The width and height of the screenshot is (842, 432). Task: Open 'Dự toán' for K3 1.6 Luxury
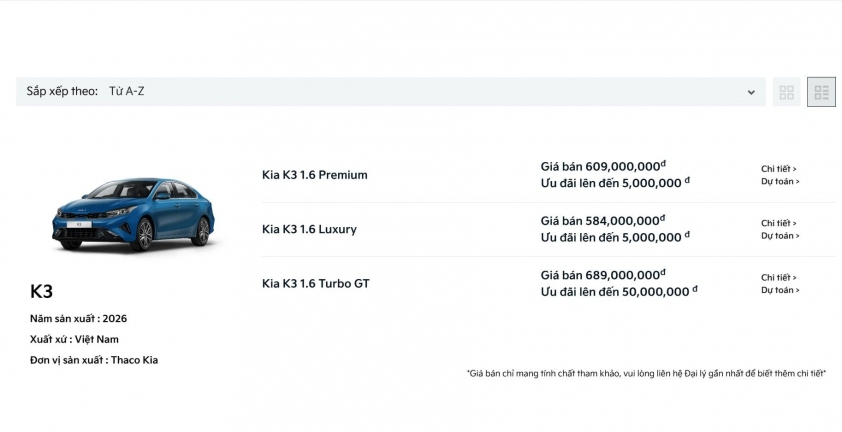pyautogui.click(x=780, y=236)
